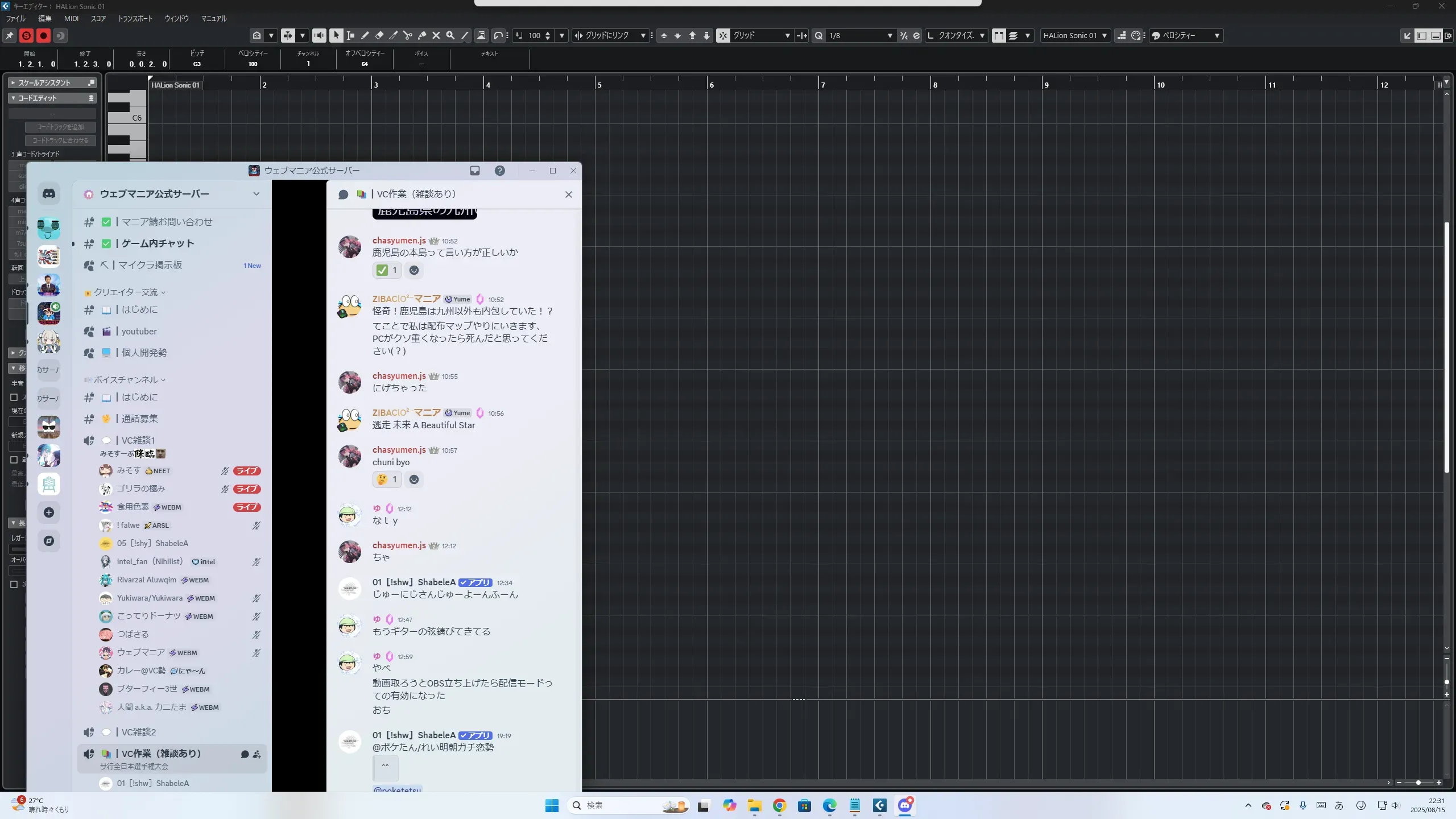Open the 1/8 quantize preset dropdown

point(890,35)
